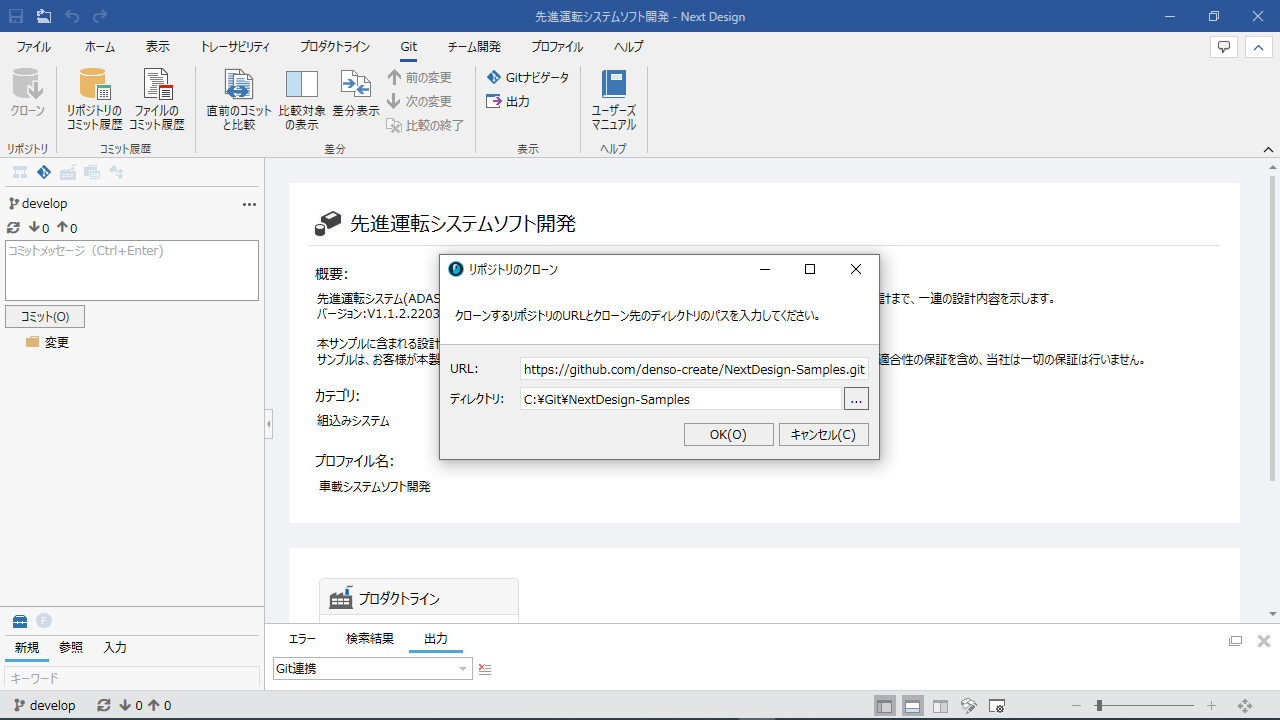Show the comparison target
The height and width of the screenshot is (720, 1280).
pos(301,99)
